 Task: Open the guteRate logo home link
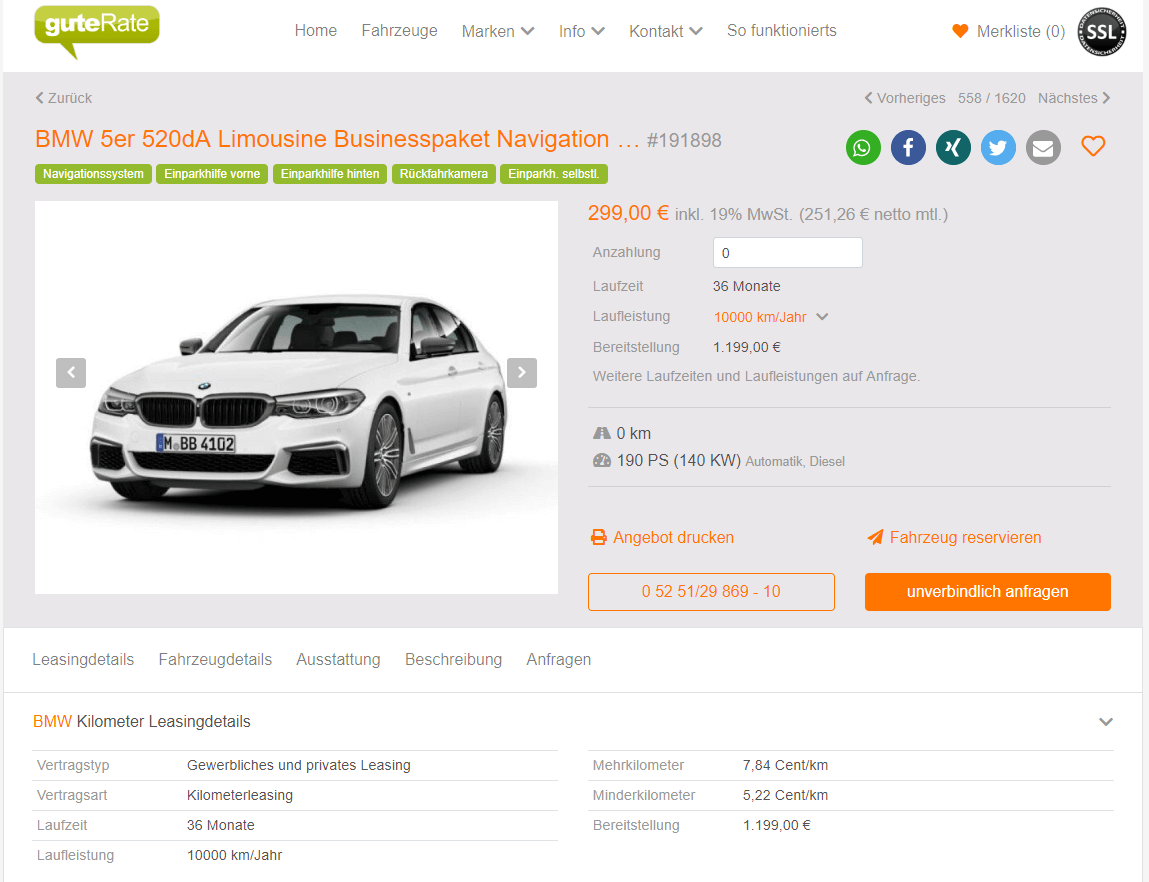pyautogui.click(x=97, y=31)
